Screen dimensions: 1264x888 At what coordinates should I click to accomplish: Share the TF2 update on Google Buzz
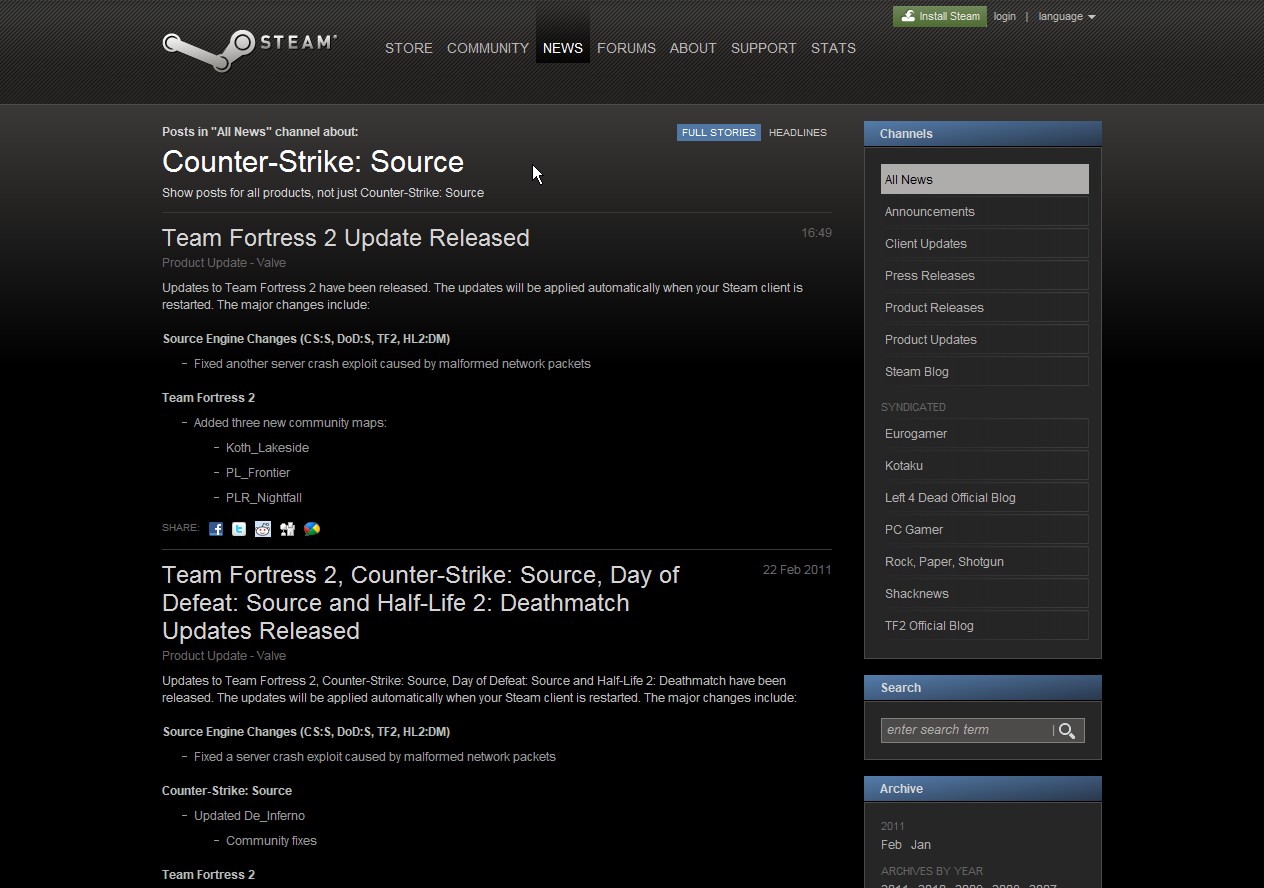[x=312, y=529]
